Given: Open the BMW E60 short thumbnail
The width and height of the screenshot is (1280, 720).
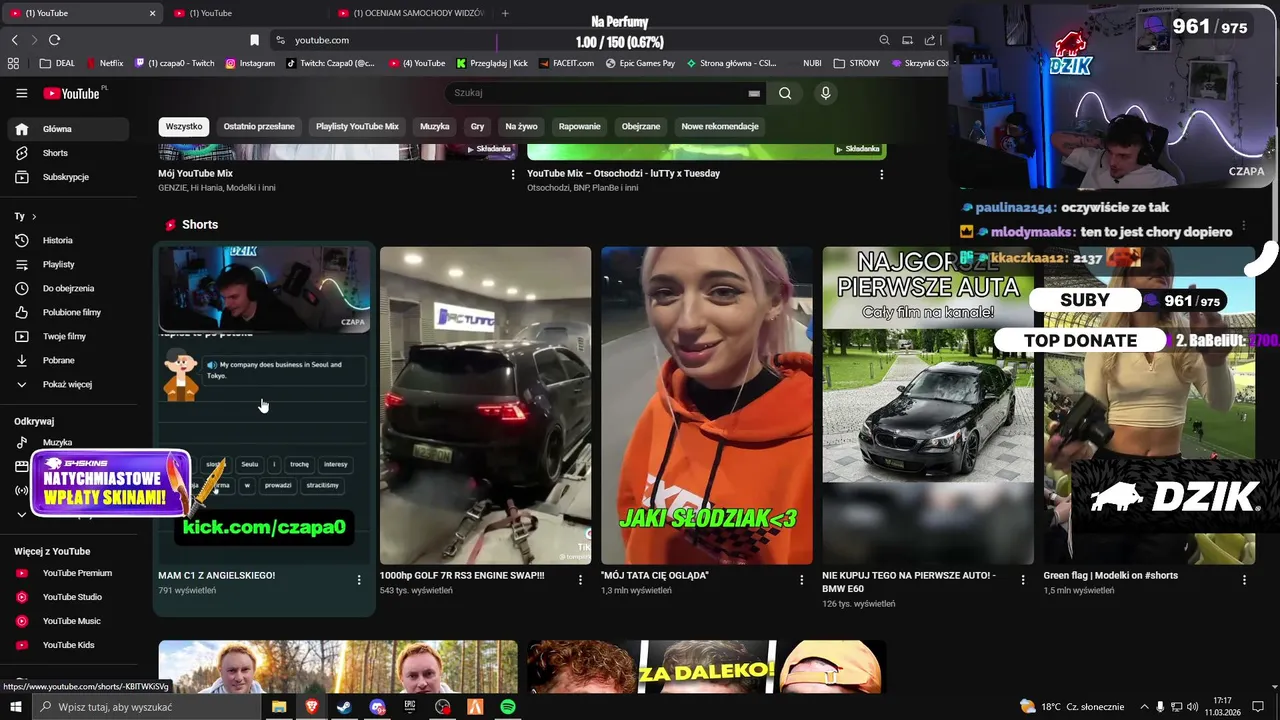Looking at the screenshot, I should tap(928, 406).
